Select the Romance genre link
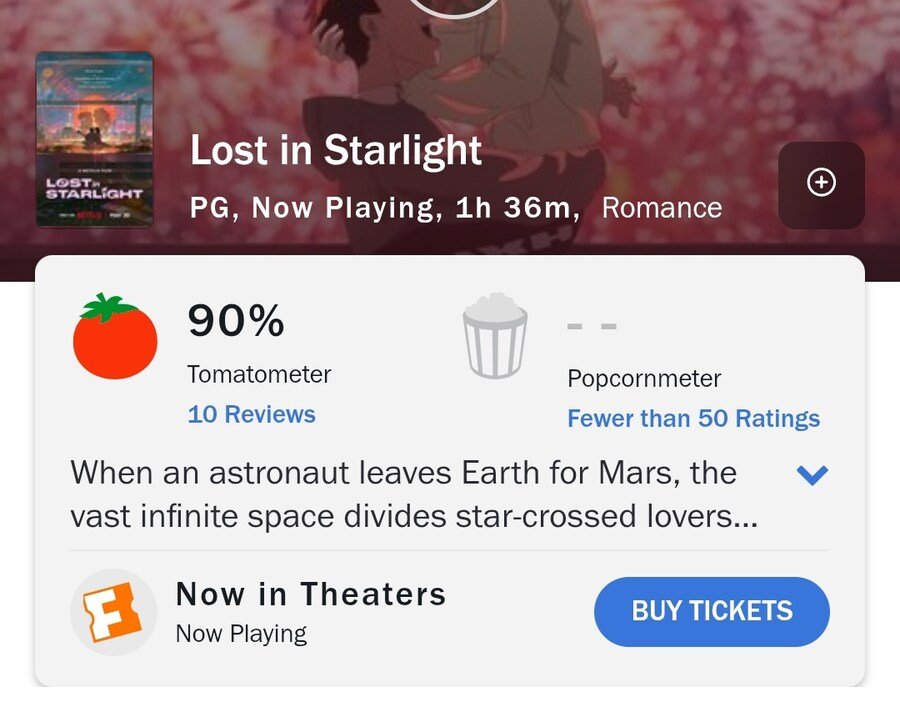 [662, 208]
